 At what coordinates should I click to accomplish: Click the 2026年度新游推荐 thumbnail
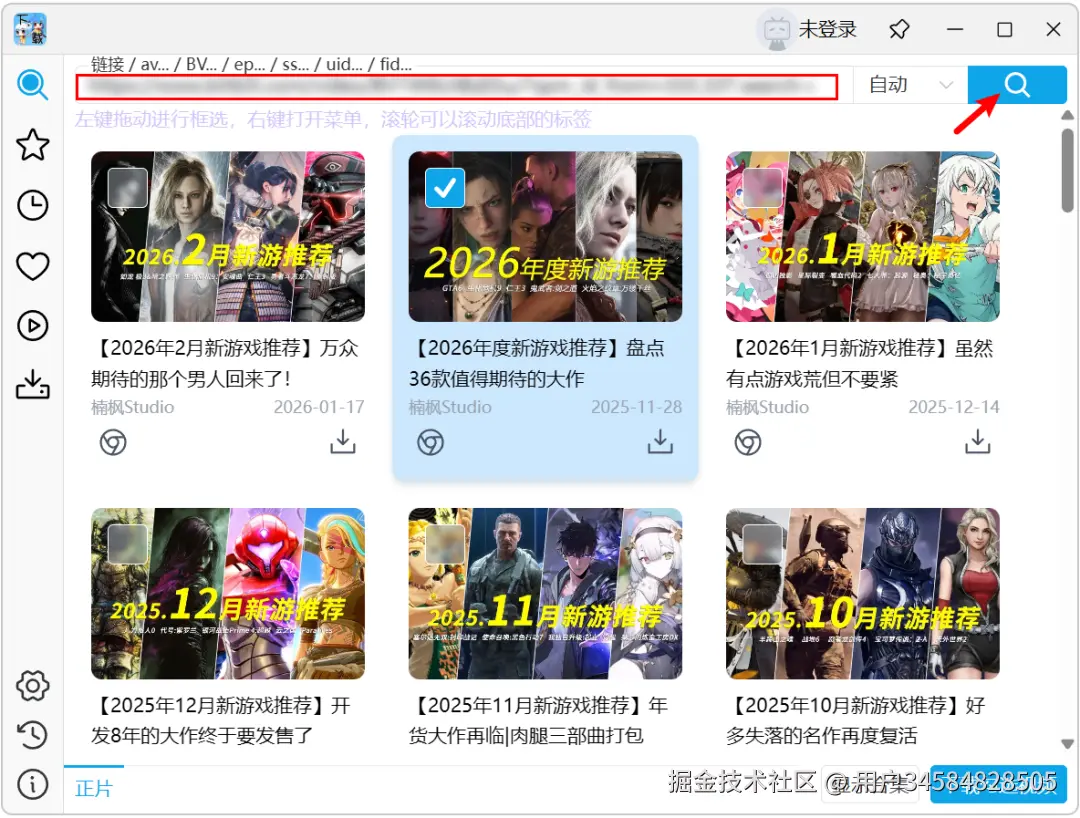pos(546,237)
